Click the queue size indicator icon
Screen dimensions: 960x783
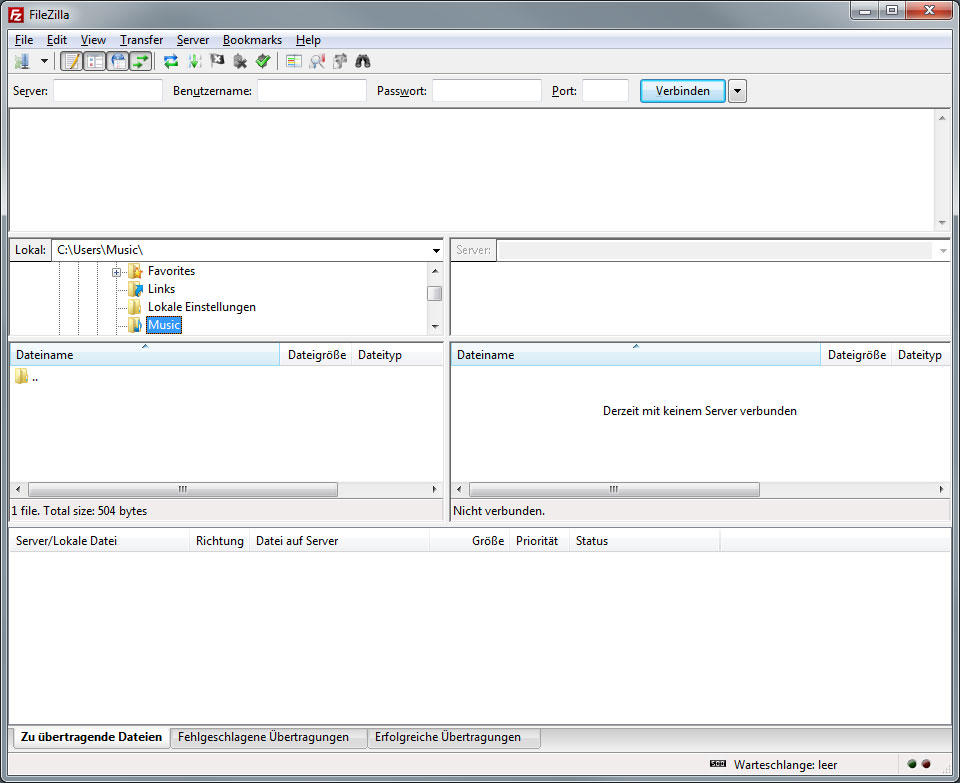(x=718, y=764)
